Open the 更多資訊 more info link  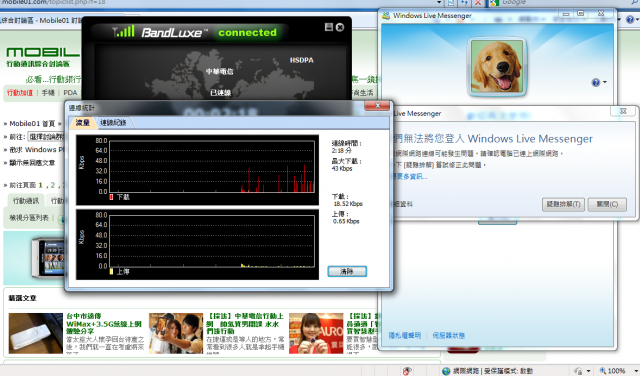point(411,176)
